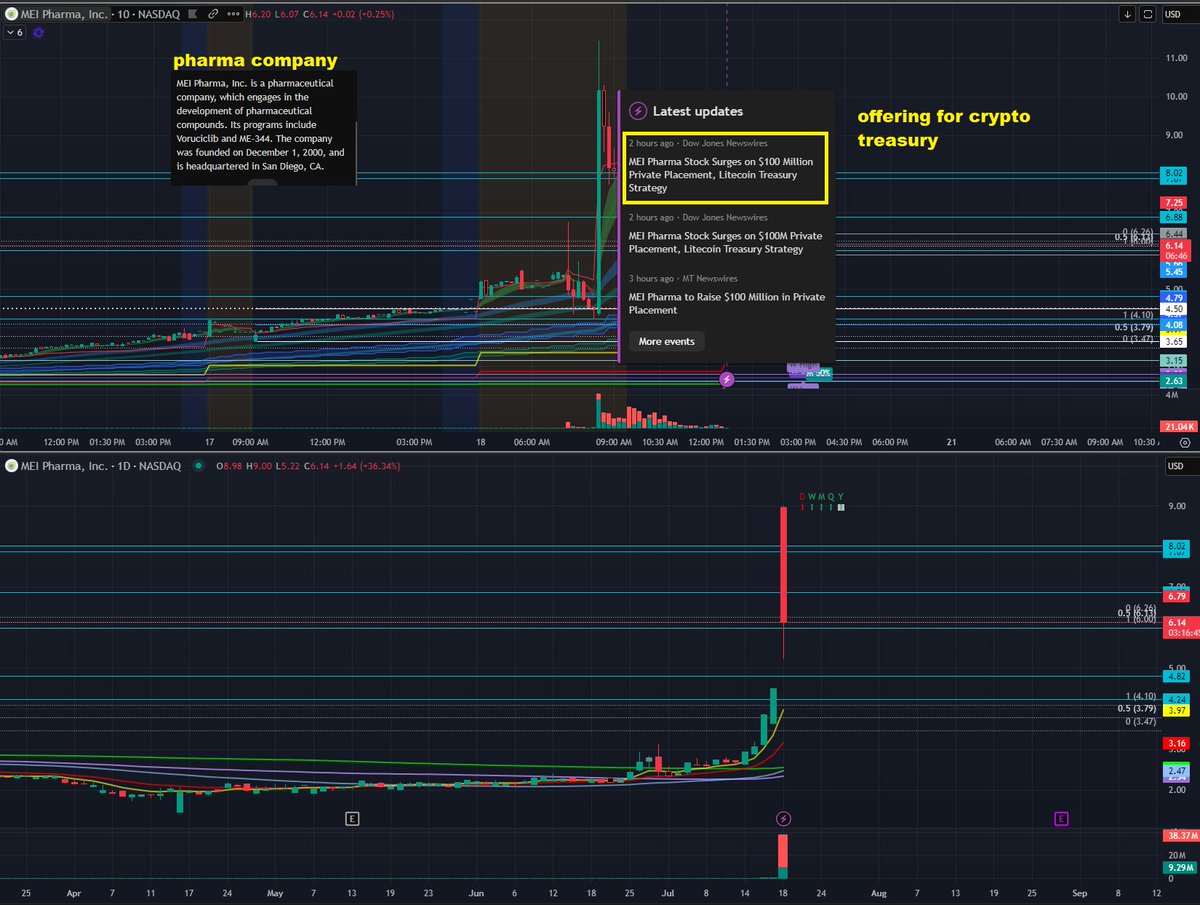Click the More events button
The image size is (1200, 905).
click(x=666, y=341)
